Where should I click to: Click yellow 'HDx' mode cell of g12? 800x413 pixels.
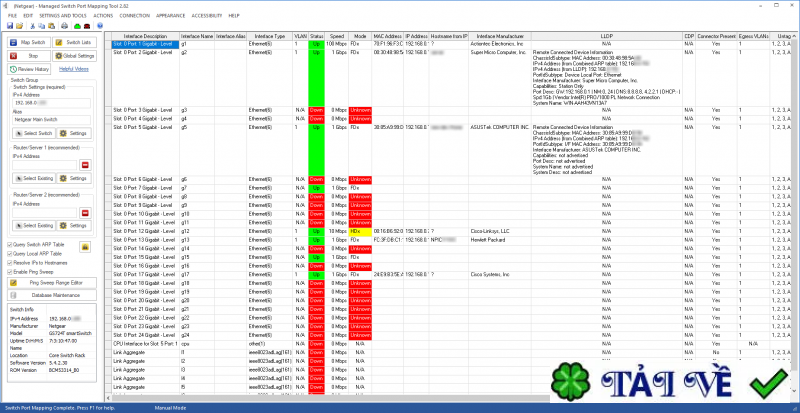[360, 231]
